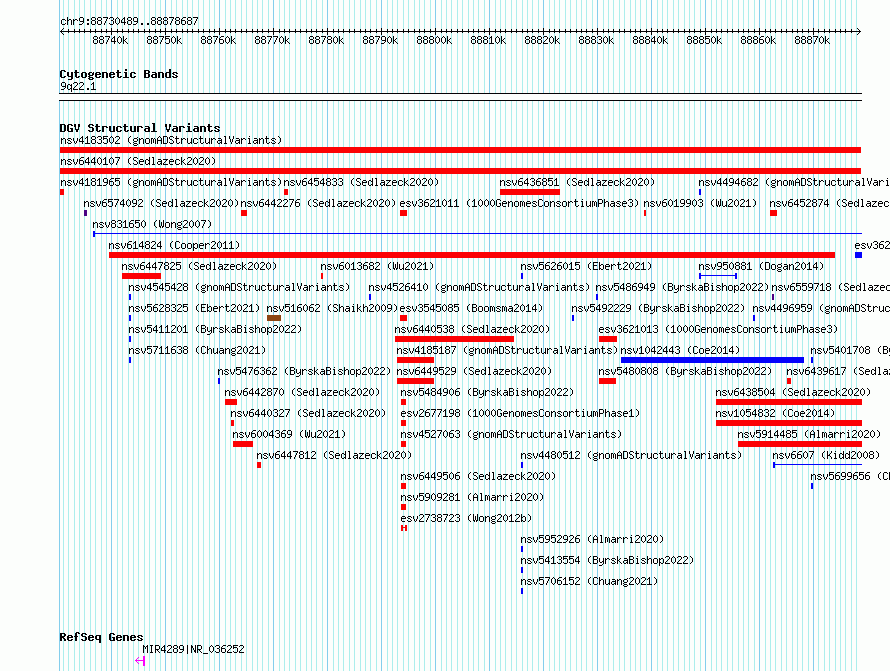
Task: Click the 88800k ruler position label
Action: [434, 41]
